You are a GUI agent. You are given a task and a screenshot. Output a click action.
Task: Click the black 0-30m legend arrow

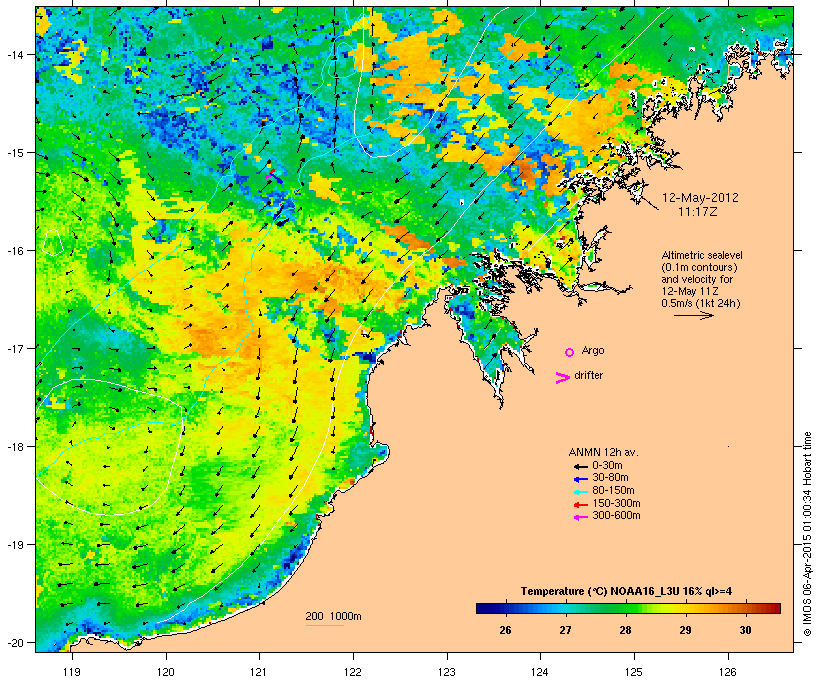pyautogui.click(x=581, y=467)
